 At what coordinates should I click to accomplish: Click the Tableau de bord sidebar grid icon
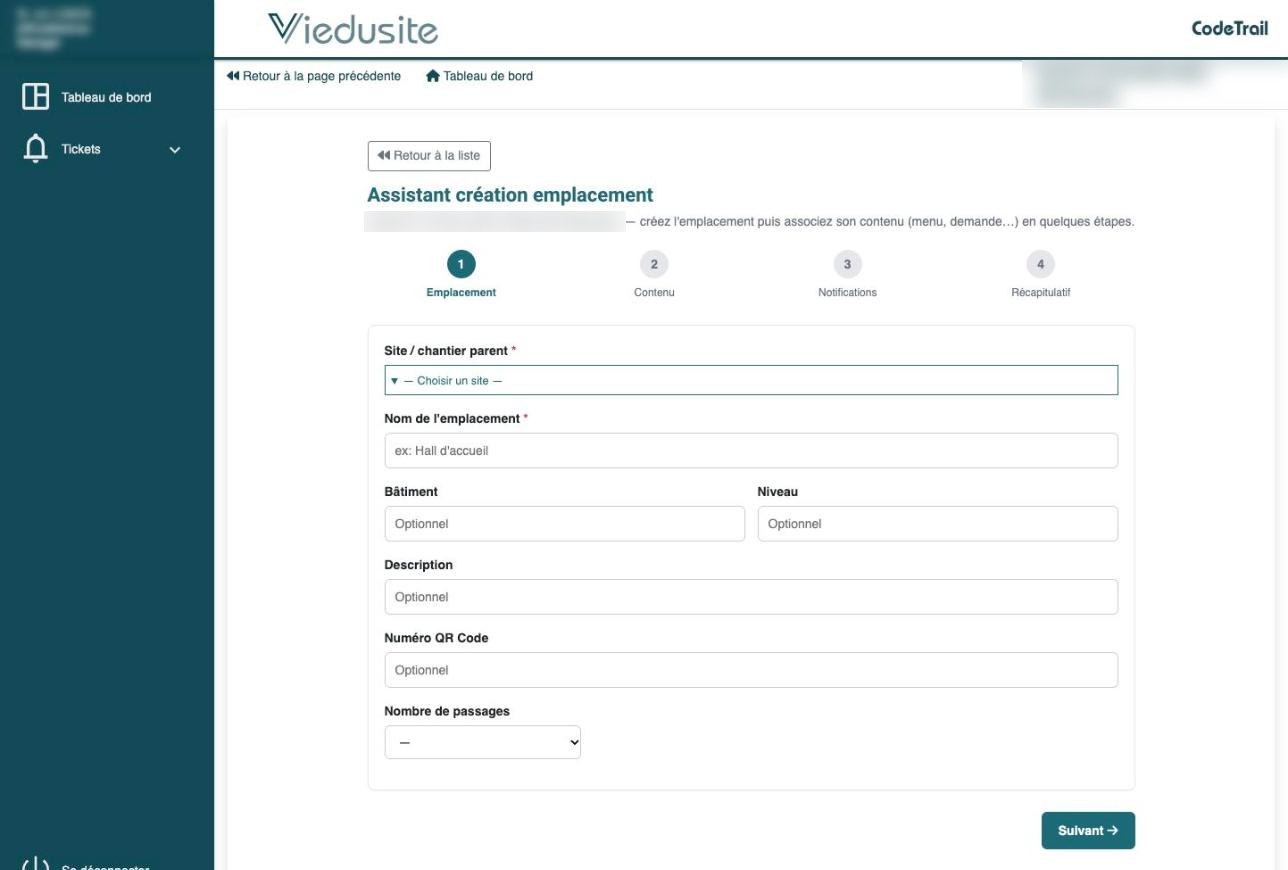point(36,96)
